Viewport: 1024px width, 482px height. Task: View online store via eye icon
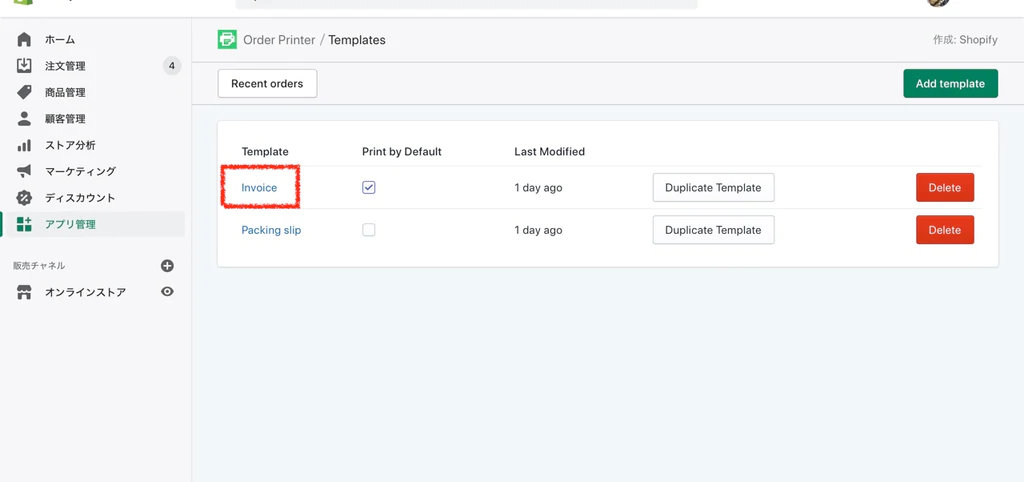tap(167, 292)
